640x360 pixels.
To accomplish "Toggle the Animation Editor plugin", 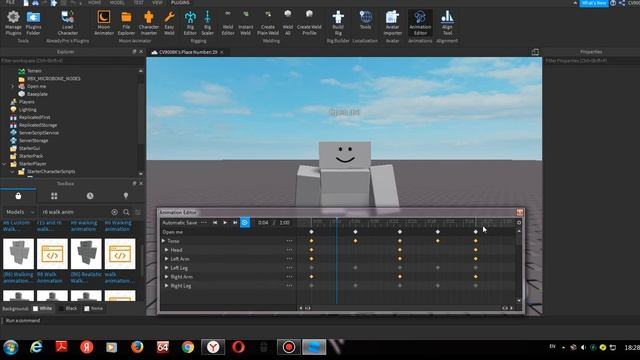I will coord(420,23).
